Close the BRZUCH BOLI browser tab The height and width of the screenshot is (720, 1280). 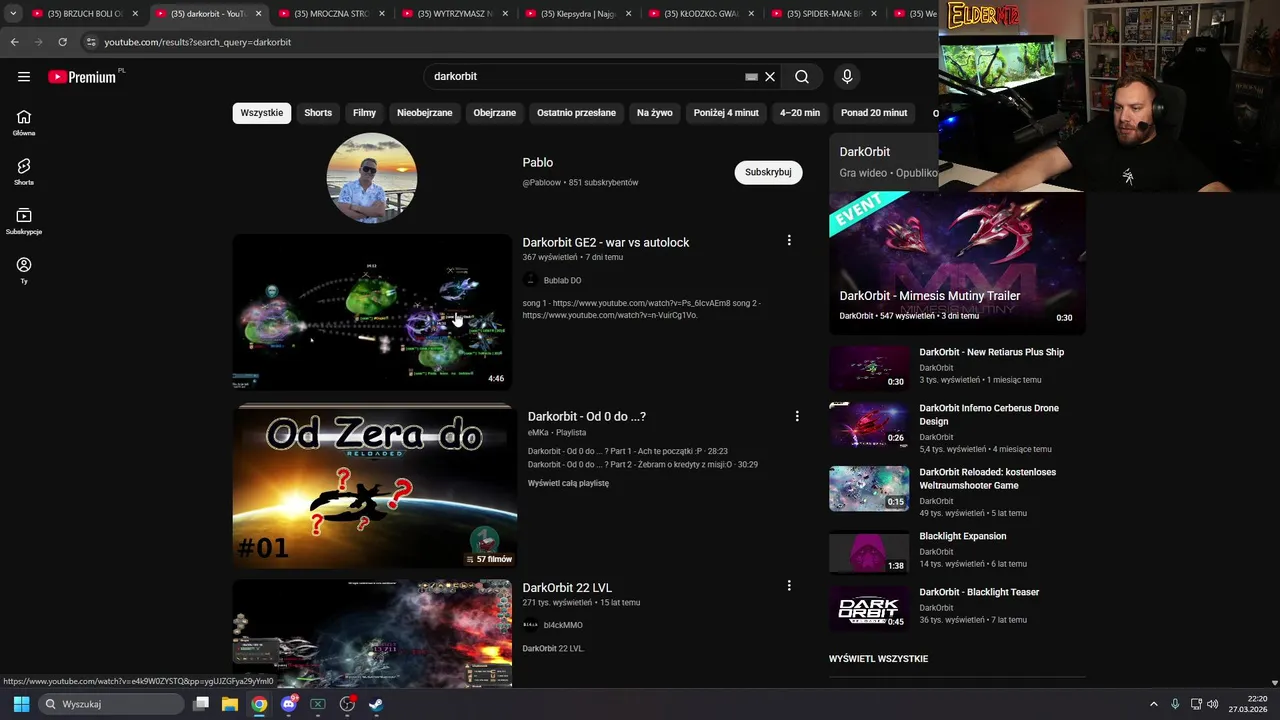point(135,14)
